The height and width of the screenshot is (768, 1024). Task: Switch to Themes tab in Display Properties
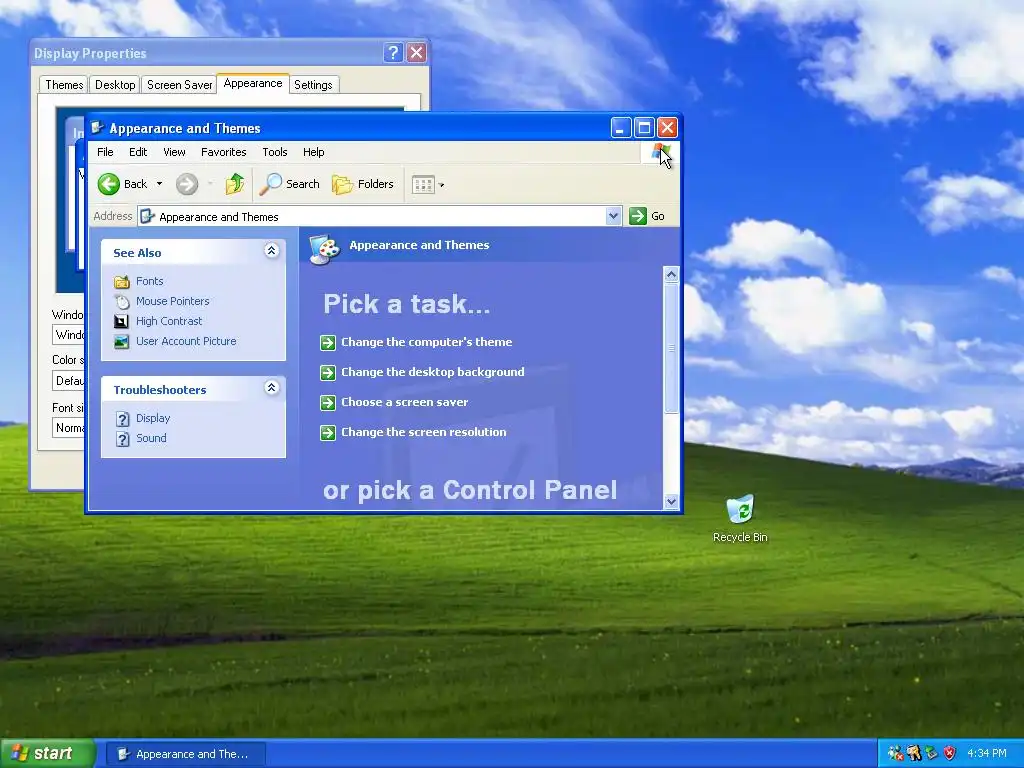(x=64, y=85)
